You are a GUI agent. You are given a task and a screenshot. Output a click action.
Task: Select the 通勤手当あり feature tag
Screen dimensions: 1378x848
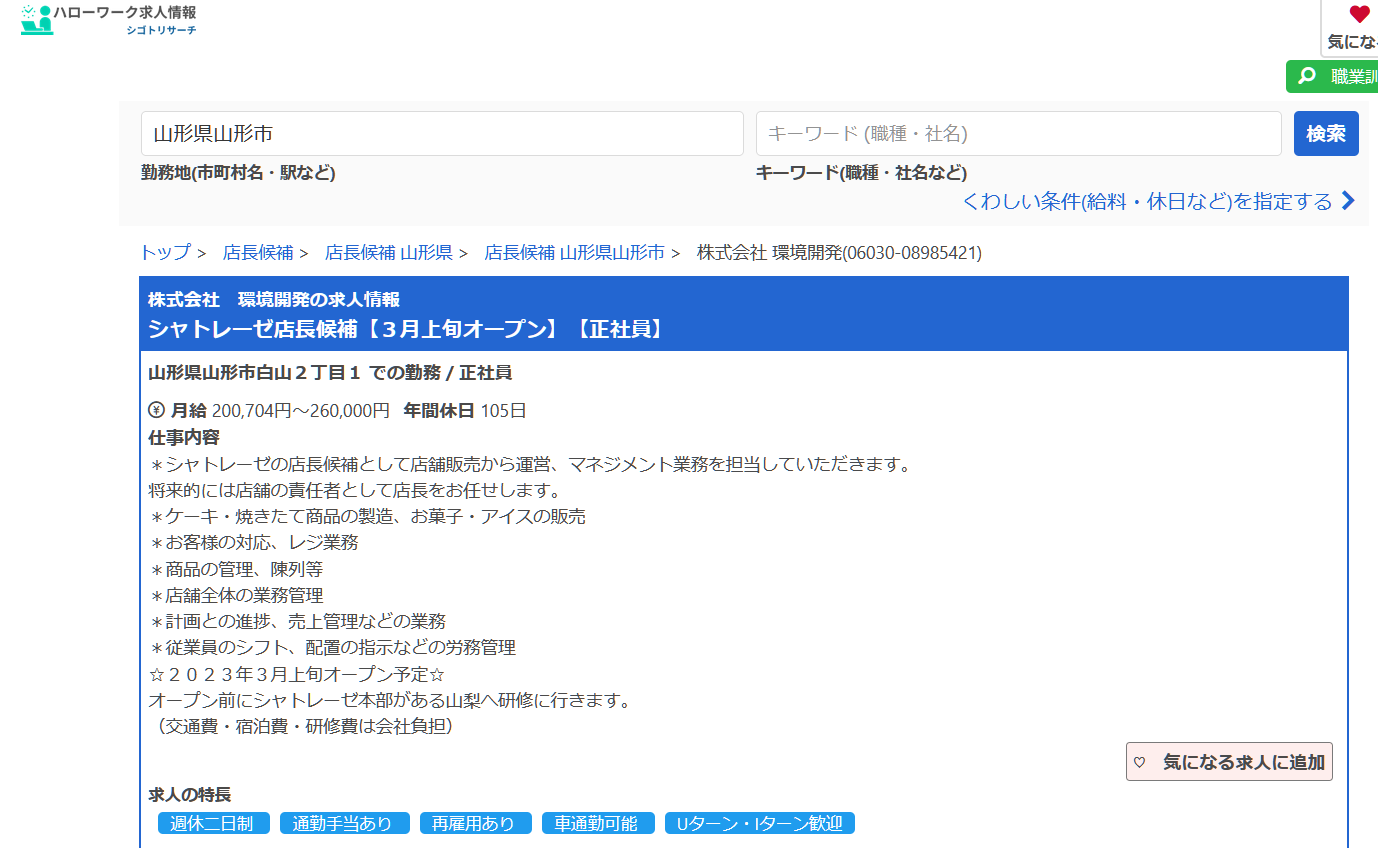pos(344,824)
